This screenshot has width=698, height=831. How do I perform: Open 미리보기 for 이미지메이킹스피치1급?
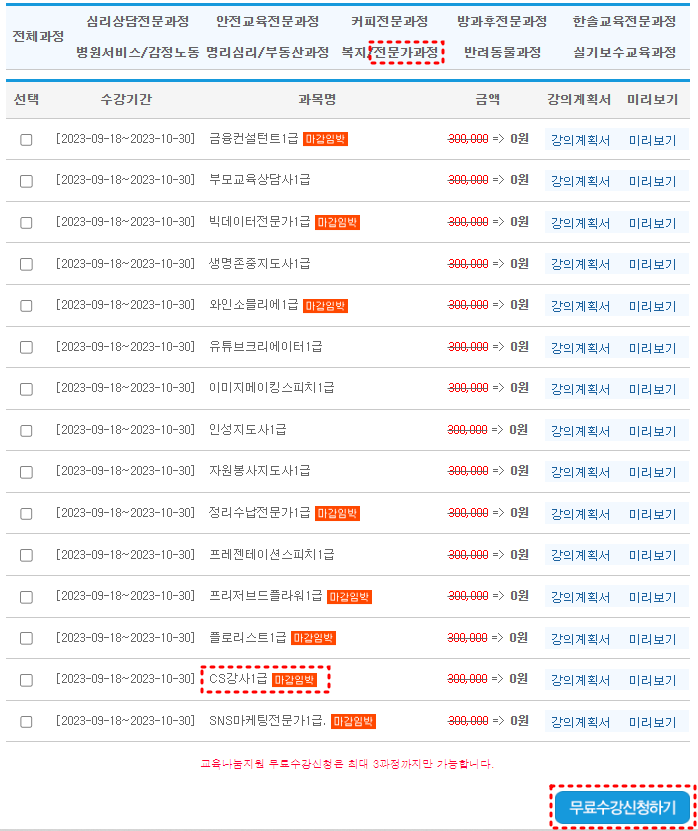point(652,389)
